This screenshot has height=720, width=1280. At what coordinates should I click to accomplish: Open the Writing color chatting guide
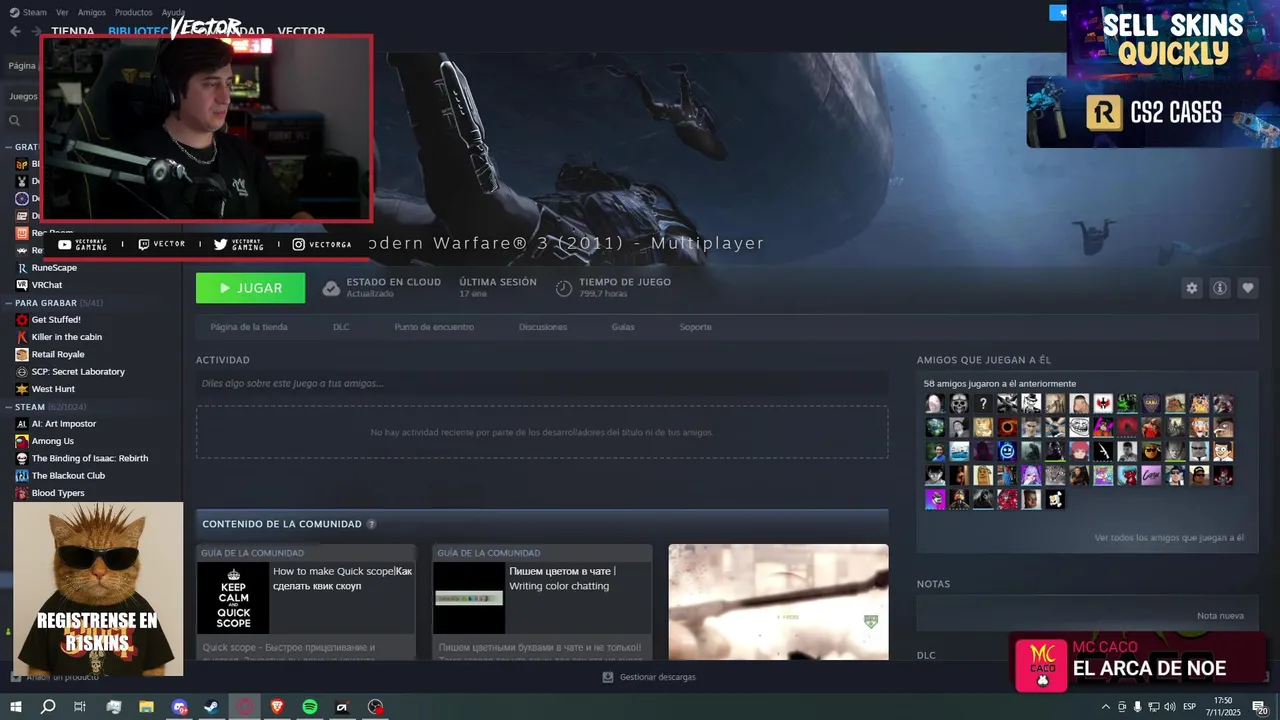[542, 602]
